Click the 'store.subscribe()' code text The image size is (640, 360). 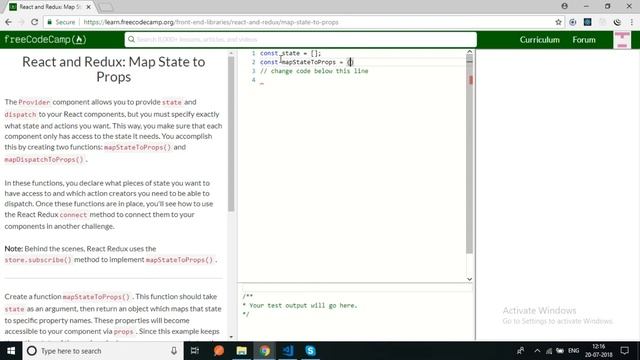coord(38,260)
